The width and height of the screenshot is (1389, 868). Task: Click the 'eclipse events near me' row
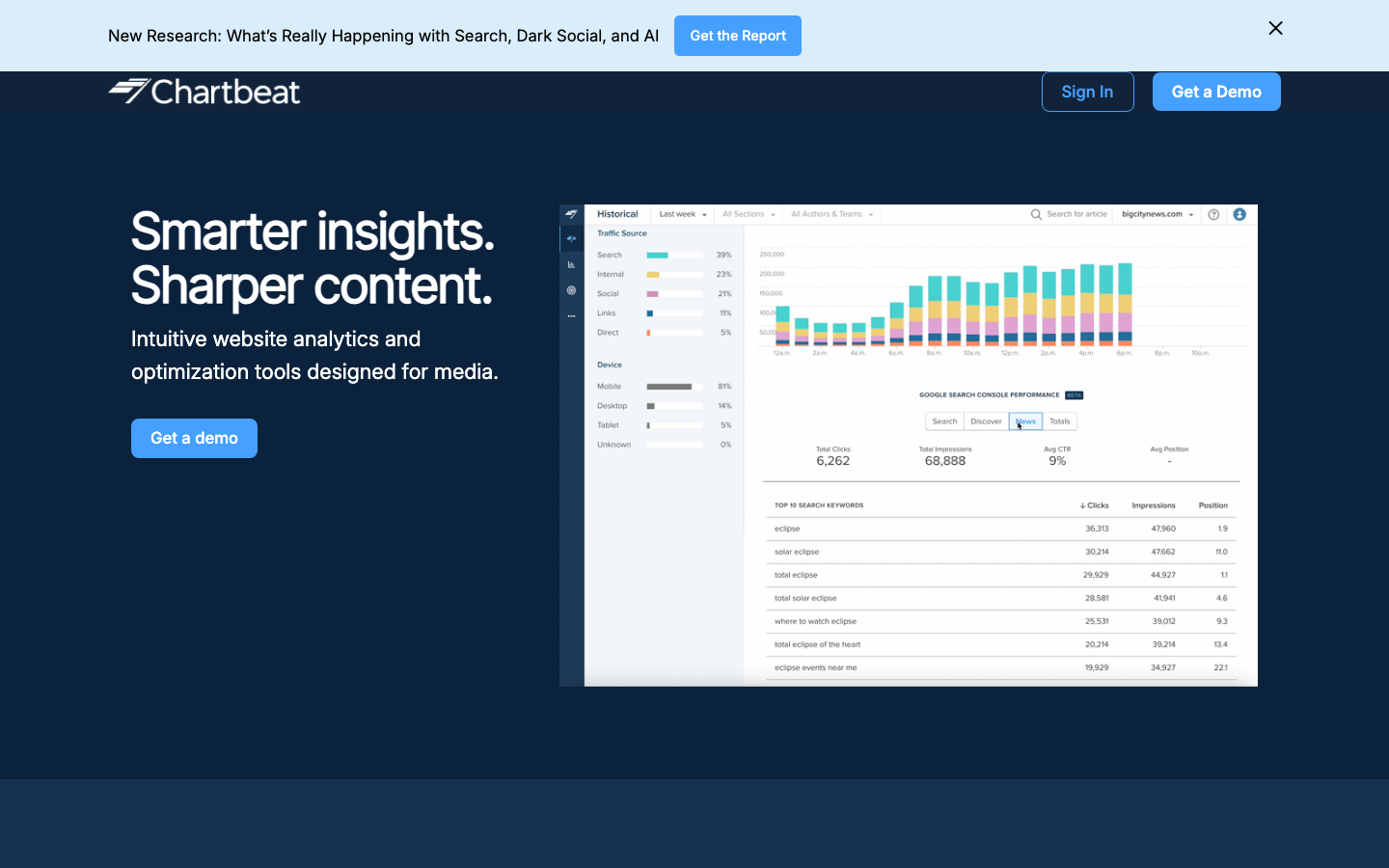(1001, 667)
